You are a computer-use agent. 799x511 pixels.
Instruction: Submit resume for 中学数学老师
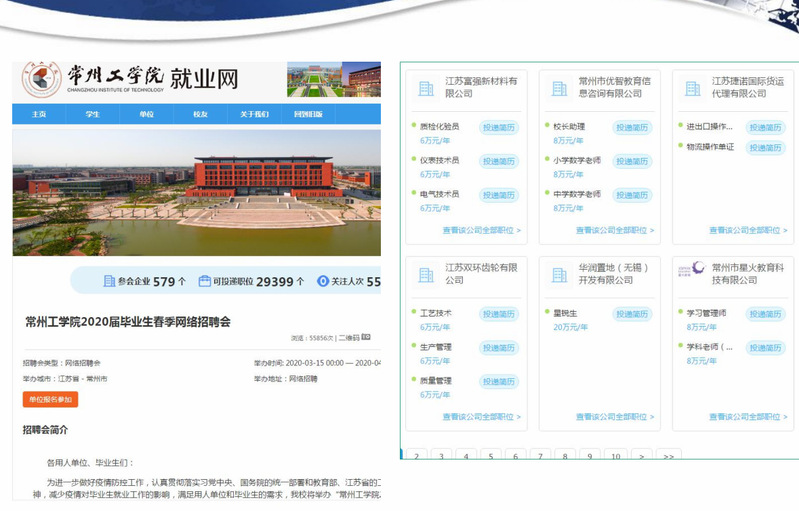(x=632, y=195)
